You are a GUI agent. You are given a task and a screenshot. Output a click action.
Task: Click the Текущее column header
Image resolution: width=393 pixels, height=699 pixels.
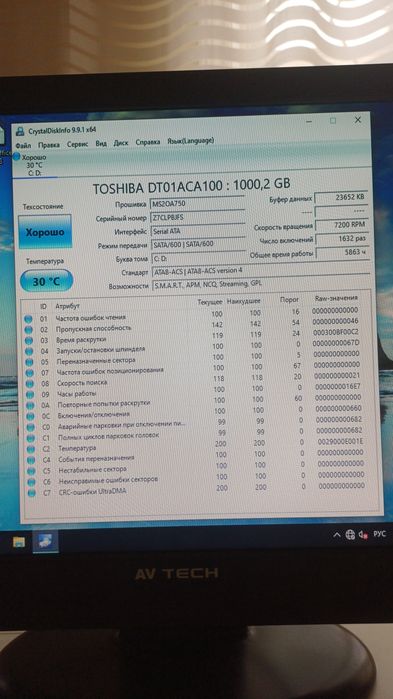209,302
